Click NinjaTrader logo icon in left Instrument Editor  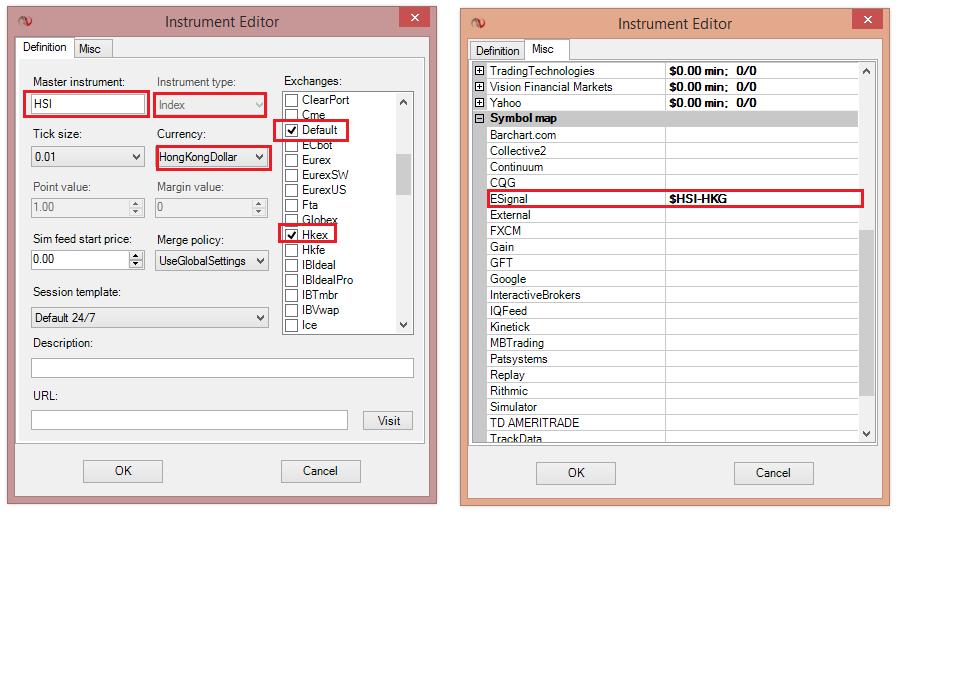pyautogui.click(x=25, y=21)
